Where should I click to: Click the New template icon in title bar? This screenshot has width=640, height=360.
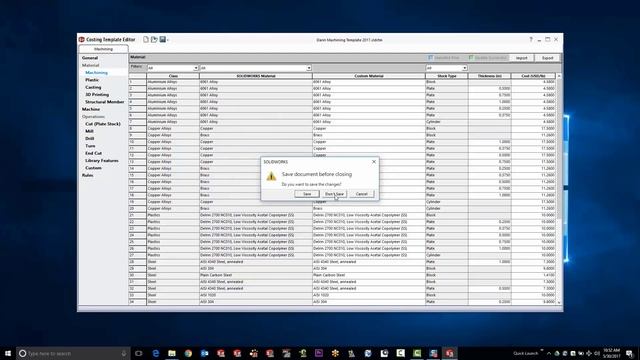(x=146, y=40)
